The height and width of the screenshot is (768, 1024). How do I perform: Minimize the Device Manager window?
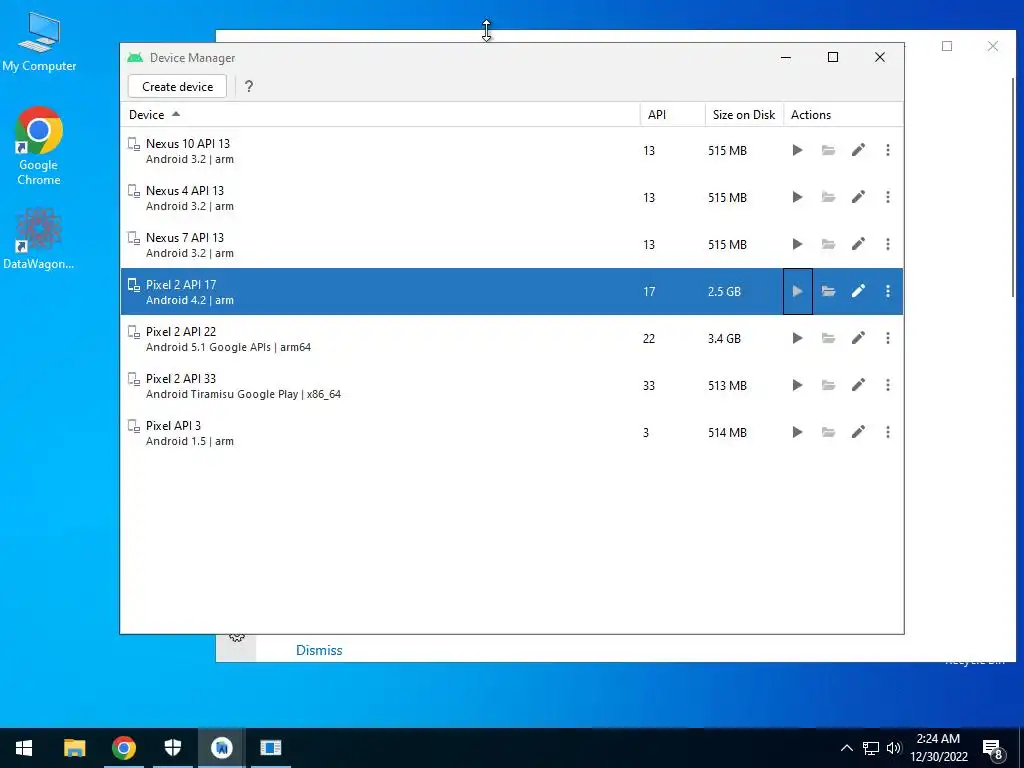786,57
